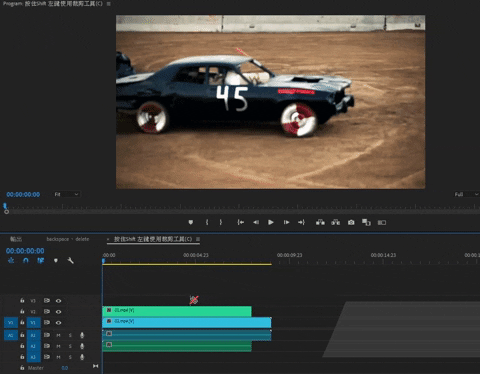
Task: Solo the second audio track
Action: (70, 346)
